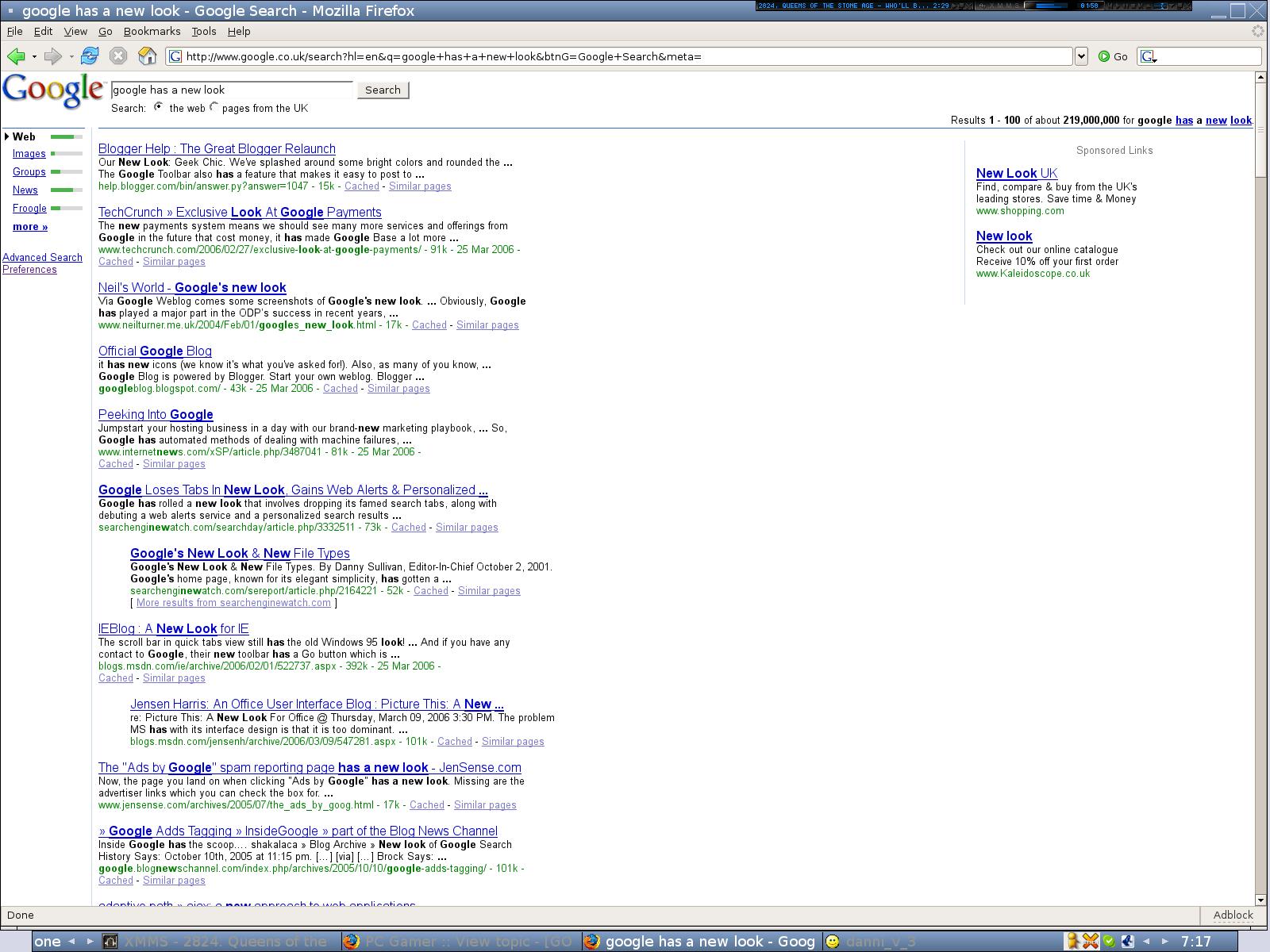Expand the address bar URL dropdown
Viewport: 1270px width, 952px height.
click(1081, 56)
